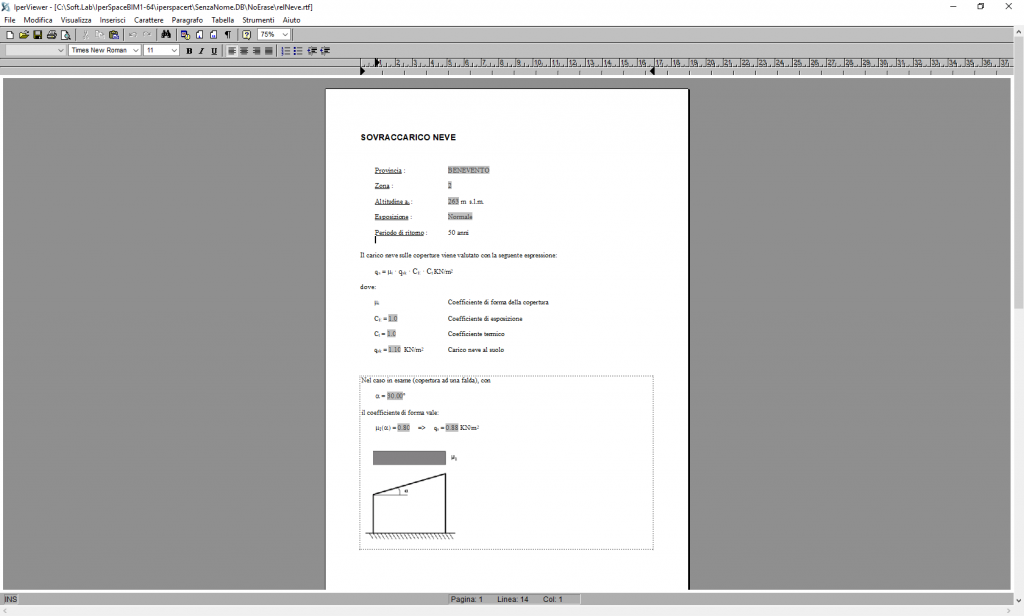
Task: Open the Paragrafo menu
Action: click(x=187, y=20)
